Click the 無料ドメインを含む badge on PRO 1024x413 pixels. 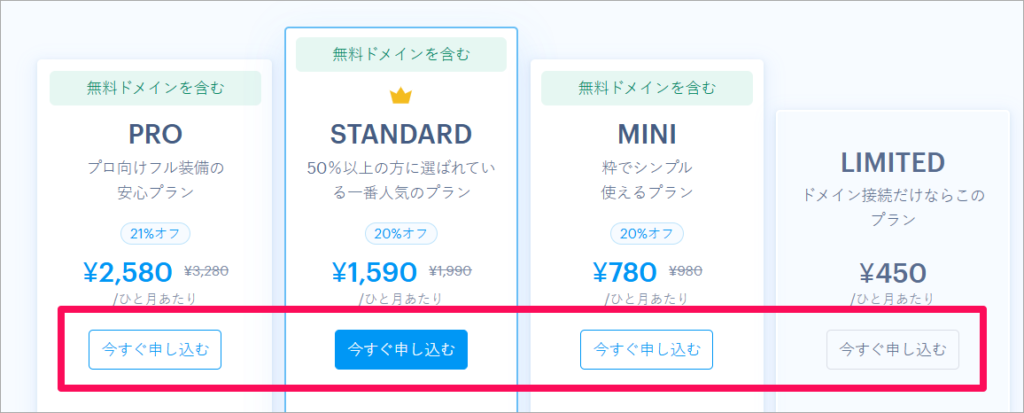(155, 88)
